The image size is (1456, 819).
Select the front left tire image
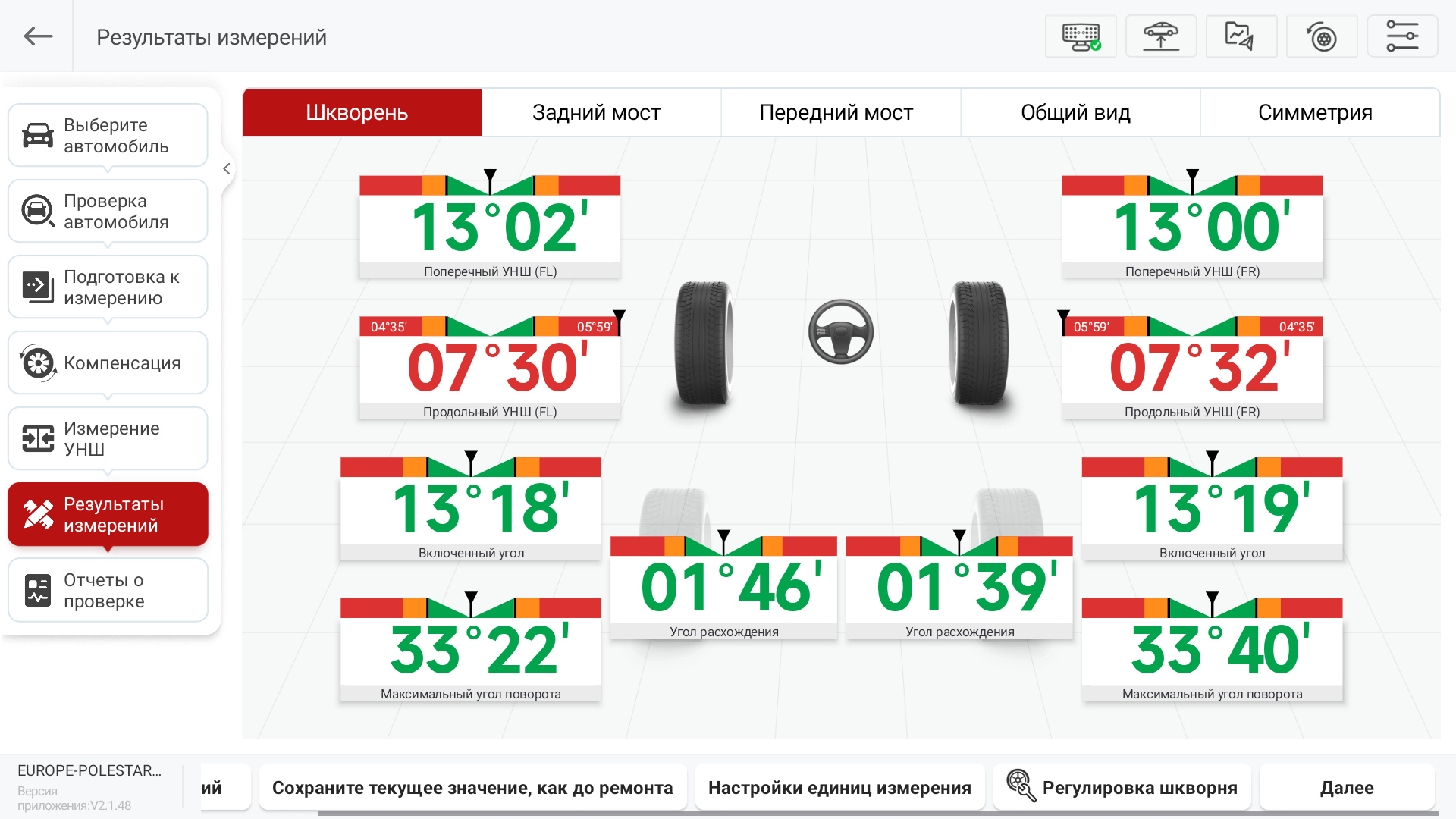tap(703, 344)
